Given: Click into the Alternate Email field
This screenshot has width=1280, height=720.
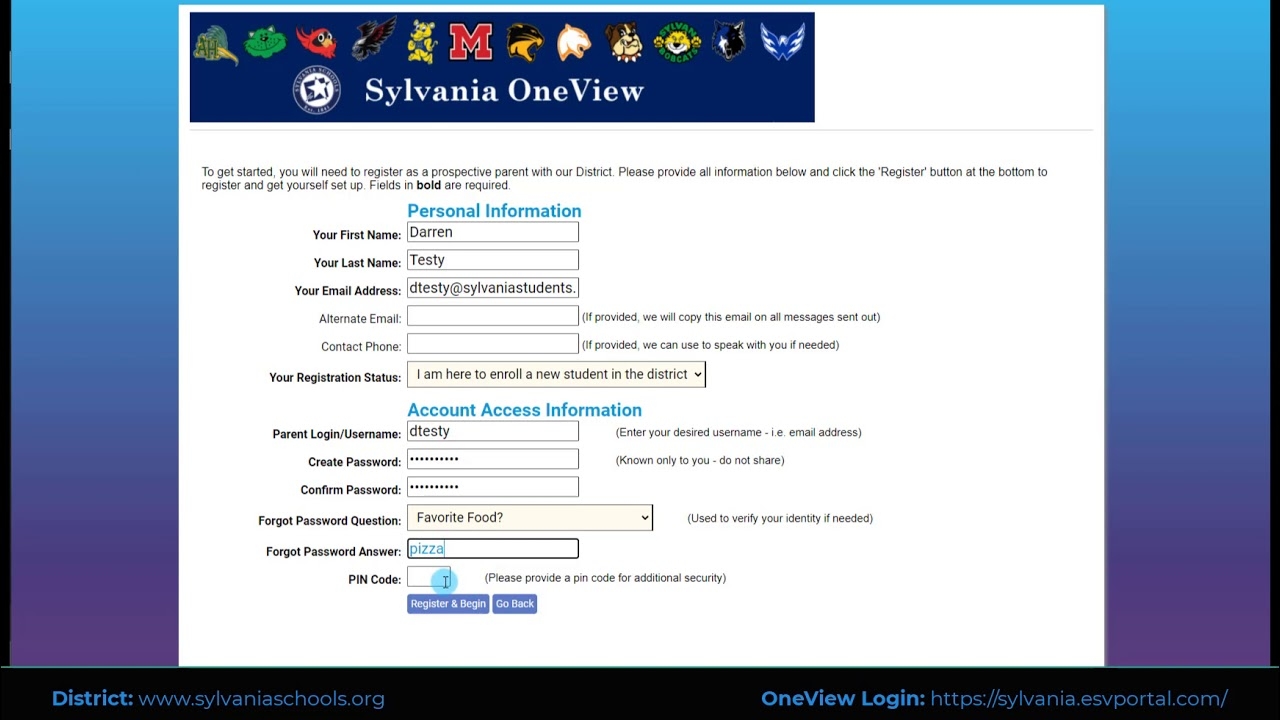Looking at the screenshot, I should coord(492,317).
